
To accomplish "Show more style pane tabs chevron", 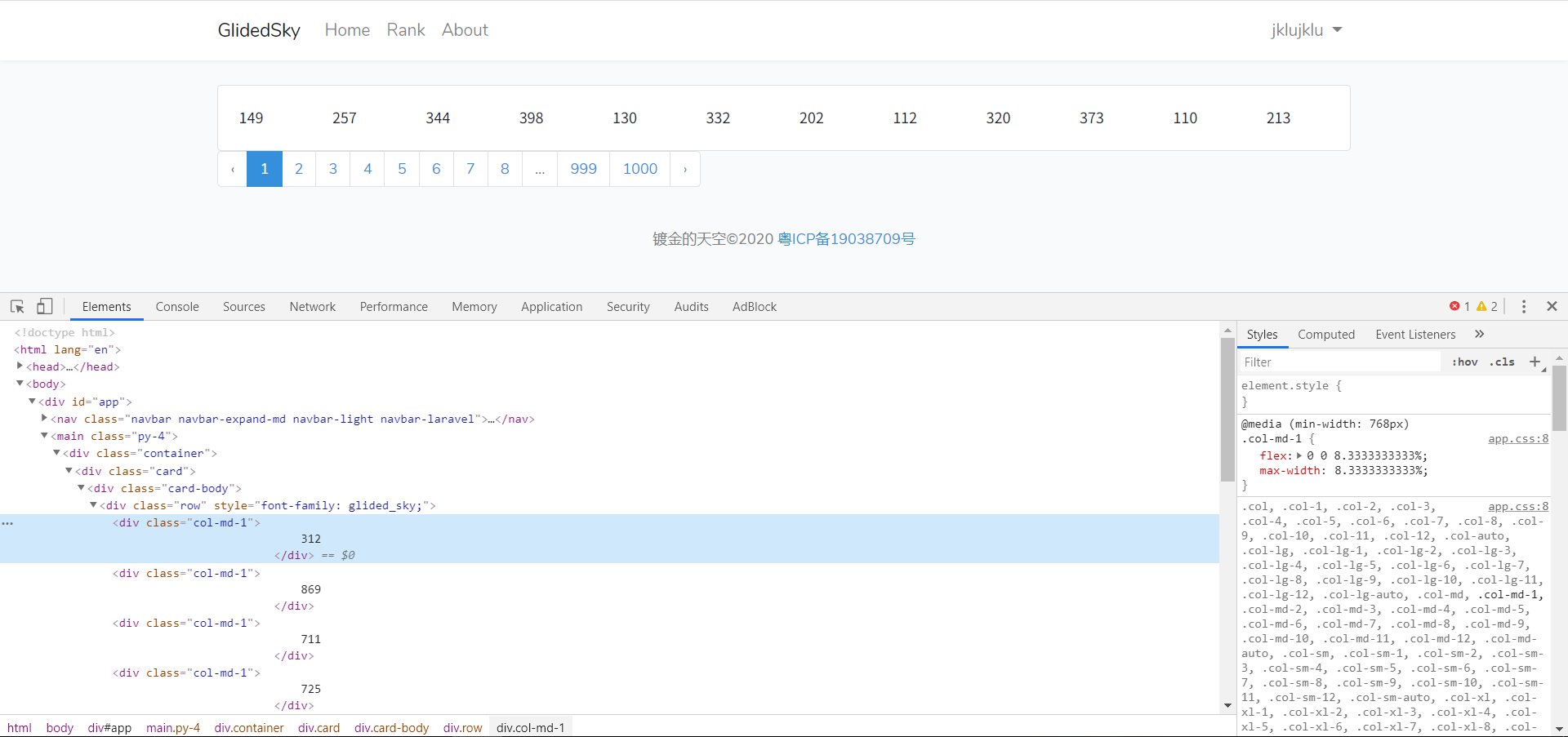I will click(1479, 334).
